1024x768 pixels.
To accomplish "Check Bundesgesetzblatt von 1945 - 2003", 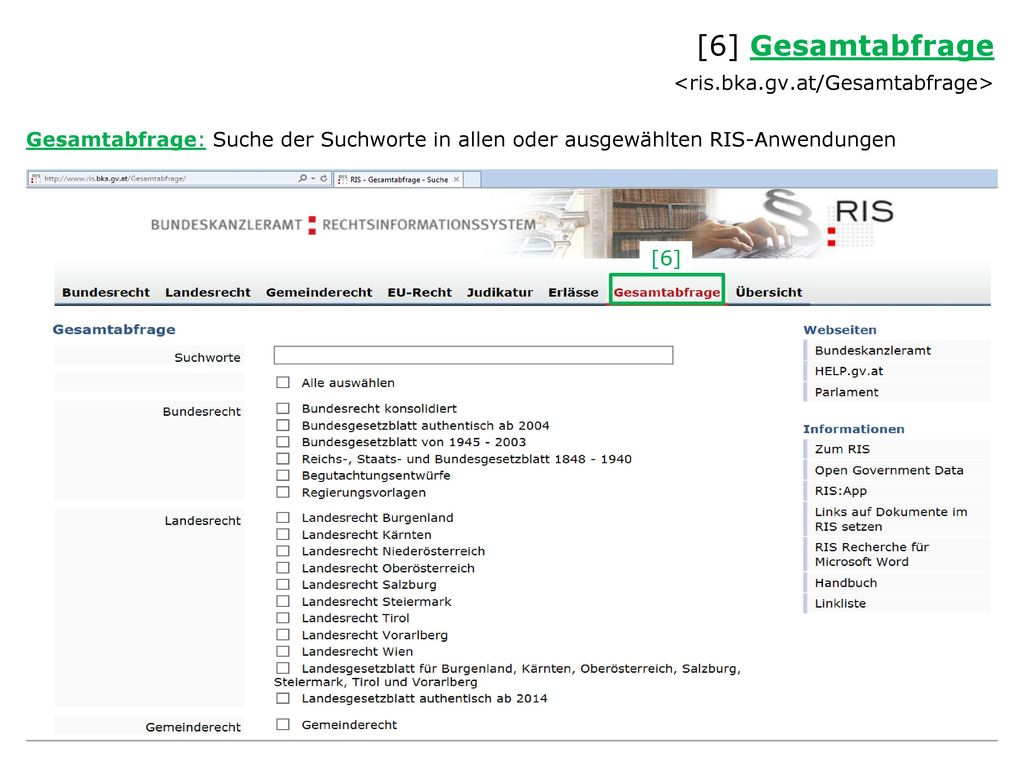I will click(x=283, y=442).
